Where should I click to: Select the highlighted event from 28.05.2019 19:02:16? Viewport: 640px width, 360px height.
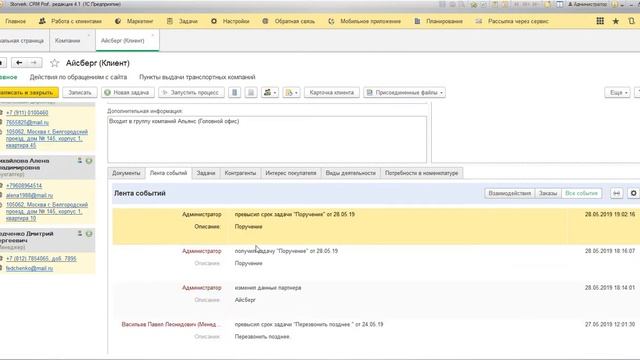[x=376, y=226]
